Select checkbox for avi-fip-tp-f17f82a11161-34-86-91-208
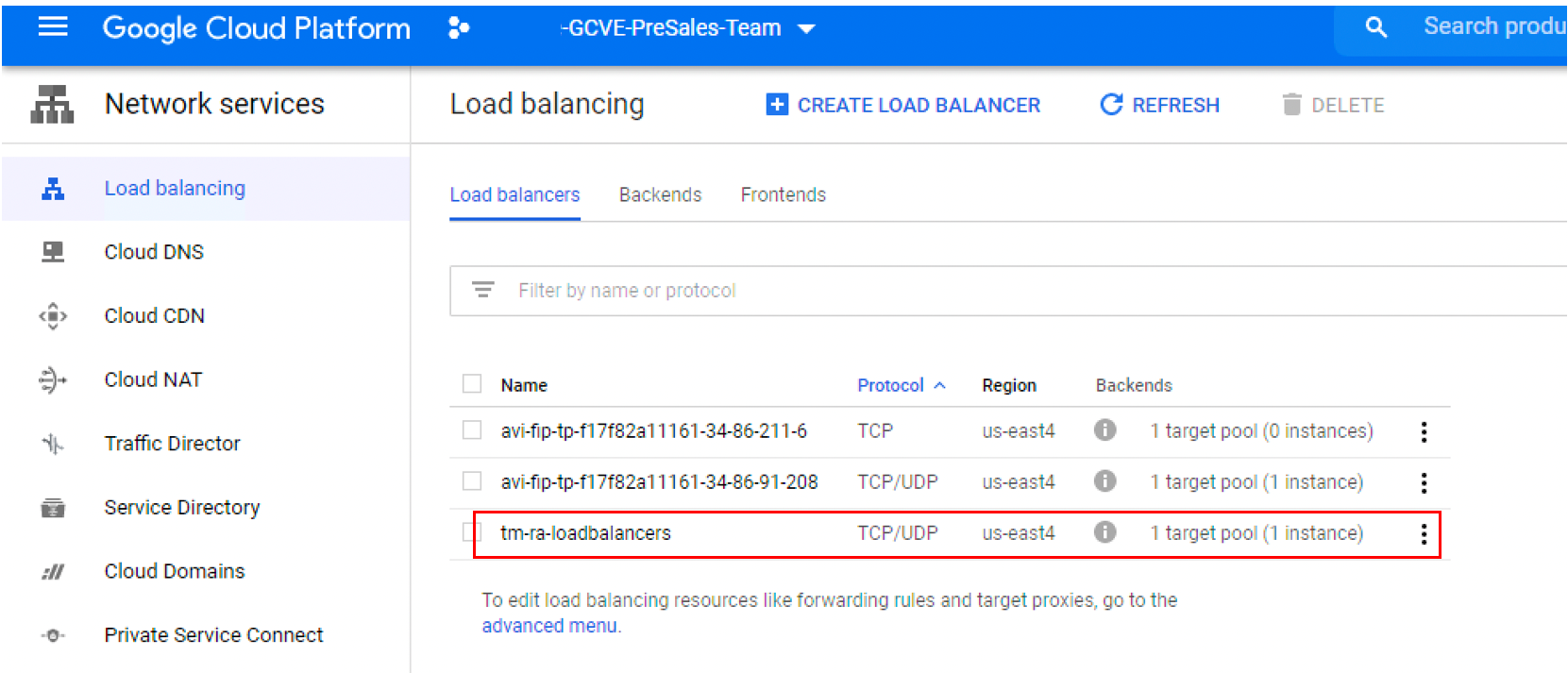Screen dimensions: 1568x673 472,481
